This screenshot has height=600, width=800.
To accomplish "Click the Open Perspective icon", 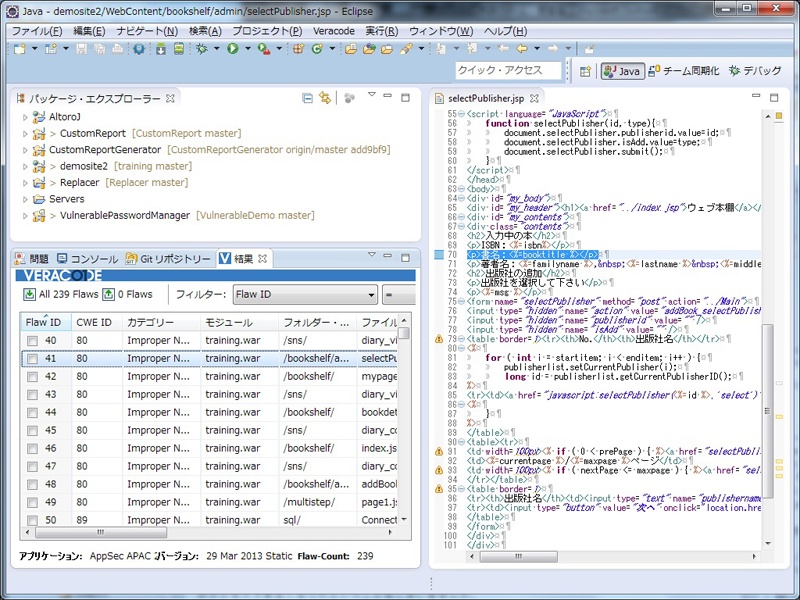I will point(585,71).
